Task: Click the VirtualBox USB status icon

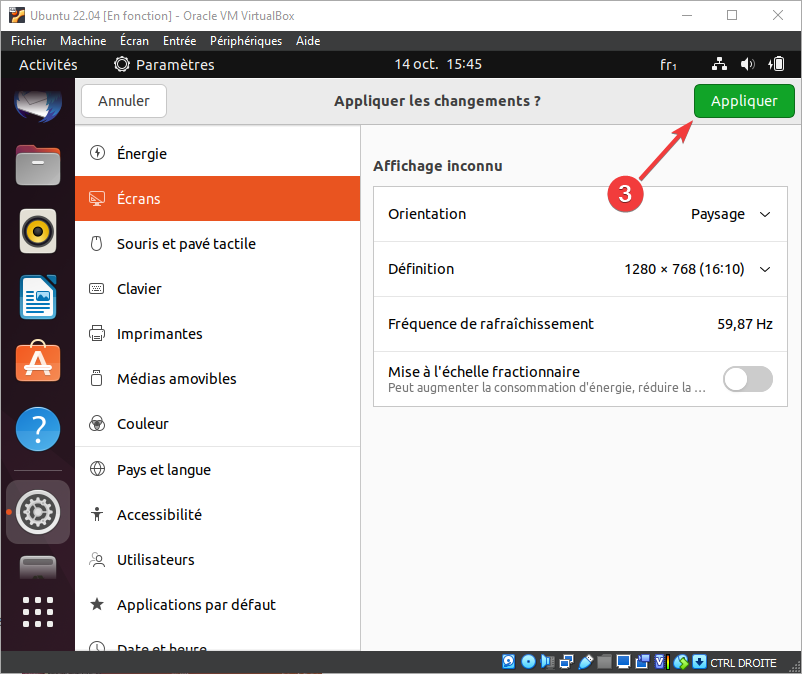Action: [x=586, y=662]
